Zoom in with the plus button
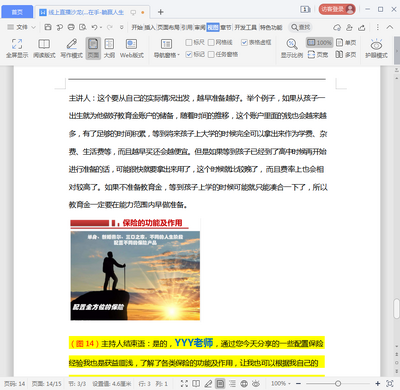 pos(378,383)
